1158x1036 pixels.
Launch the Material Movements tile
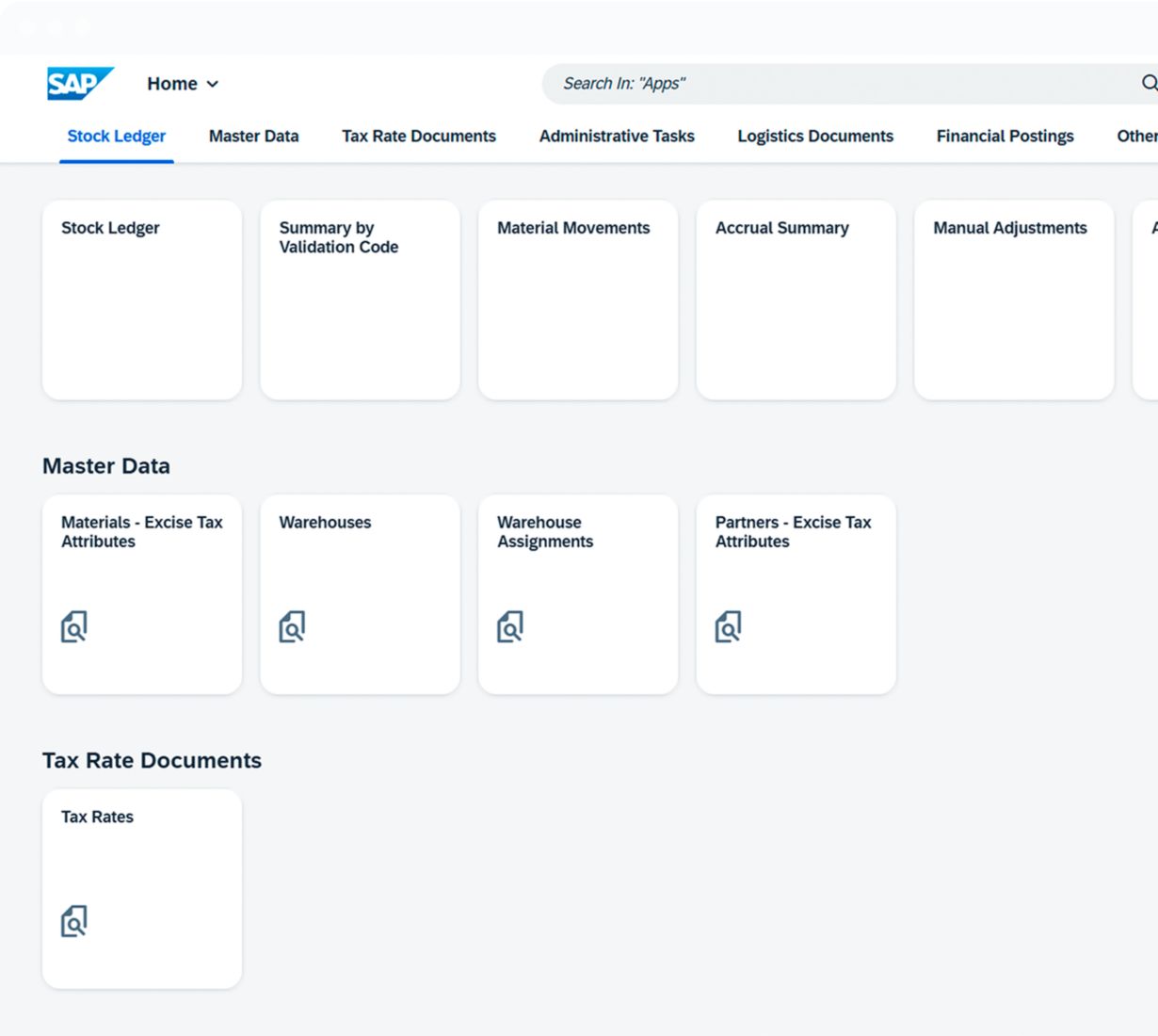tap(578, 299)
